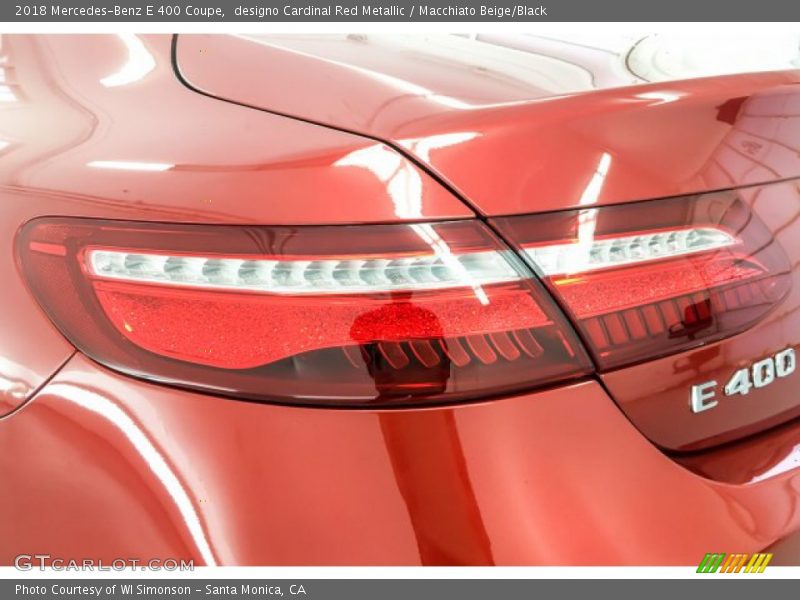Click the car tail light photo

[400, 300]
